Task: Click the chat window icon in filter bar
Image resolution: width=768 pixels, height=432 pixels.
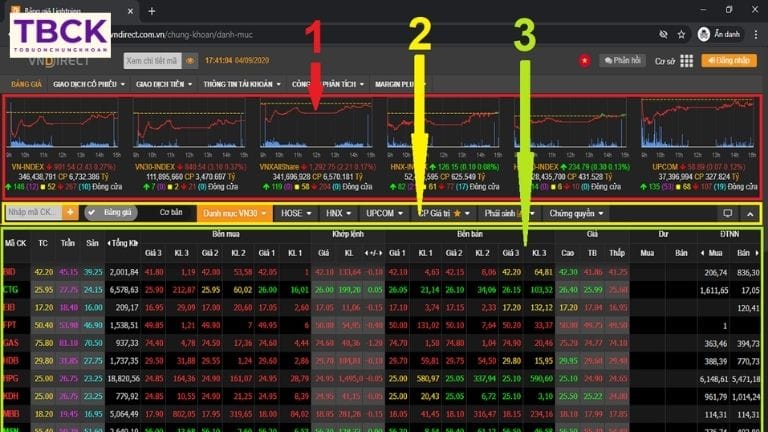Action: 727,213
